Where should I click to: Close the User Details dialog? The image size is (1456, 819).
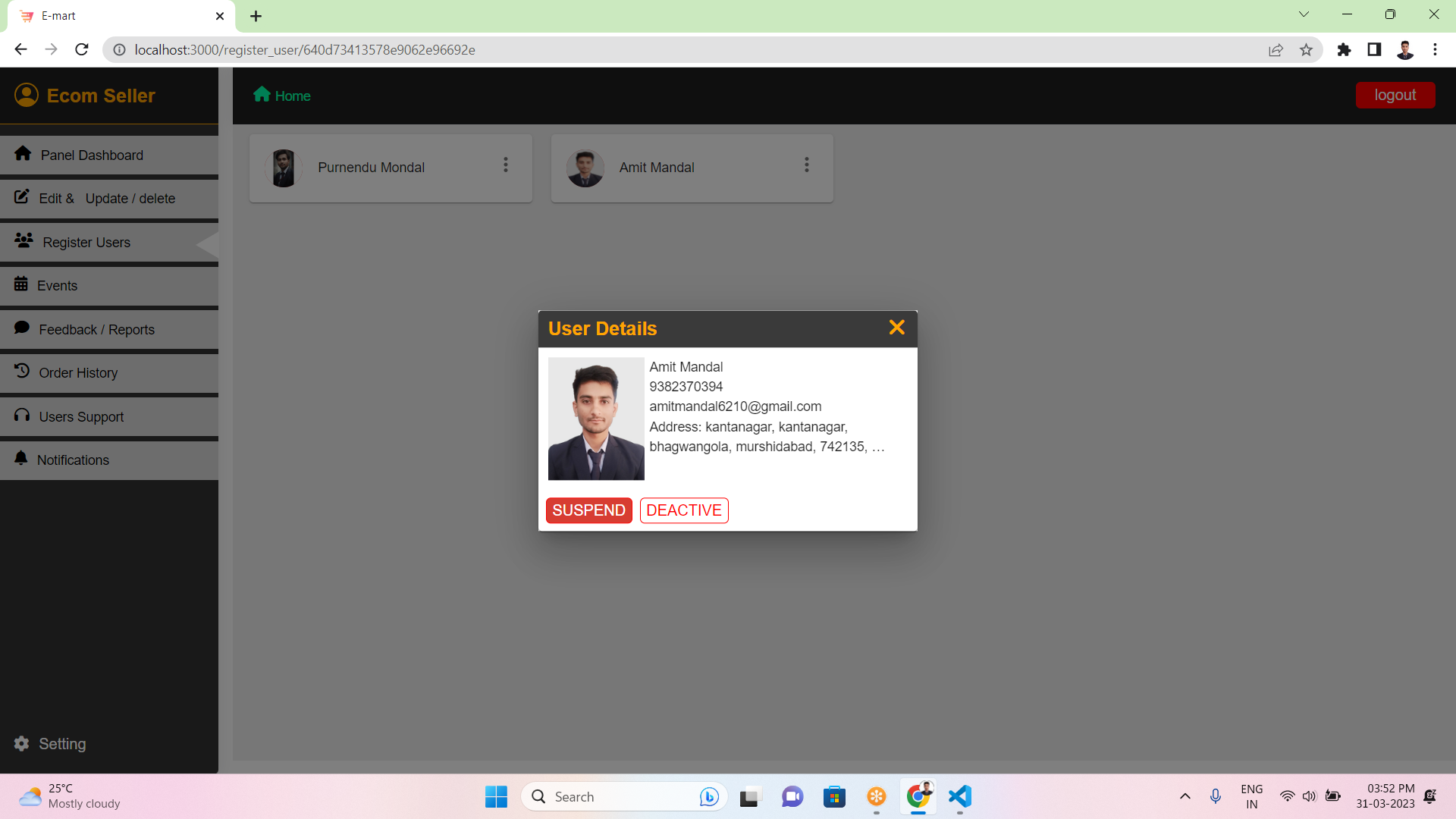click(x=896, y=328)
